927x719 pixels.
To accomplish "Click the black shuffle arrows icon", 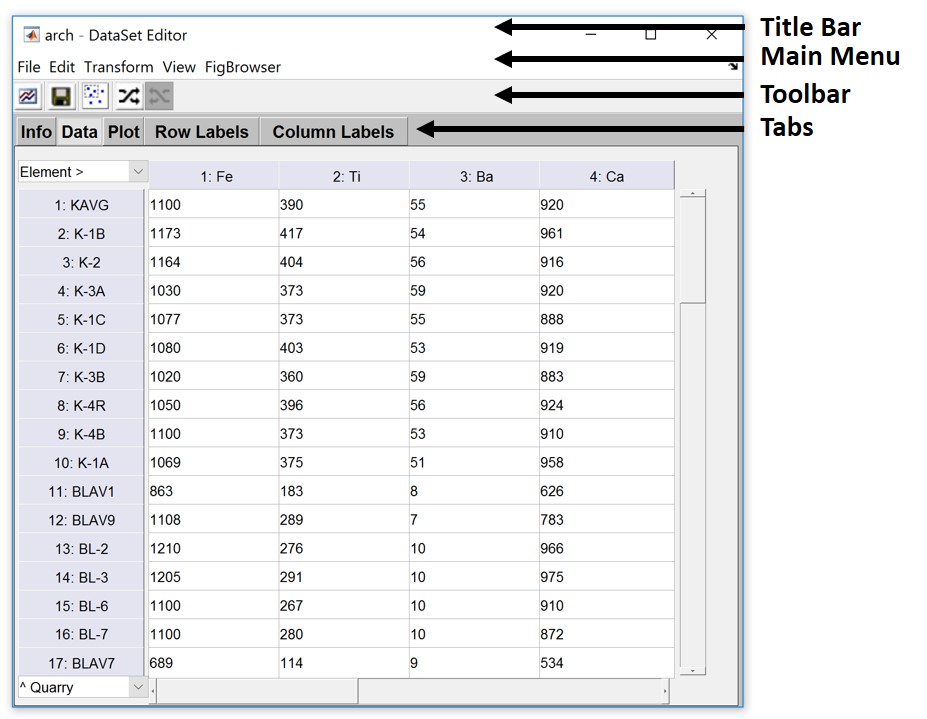I will coord(128,96).
